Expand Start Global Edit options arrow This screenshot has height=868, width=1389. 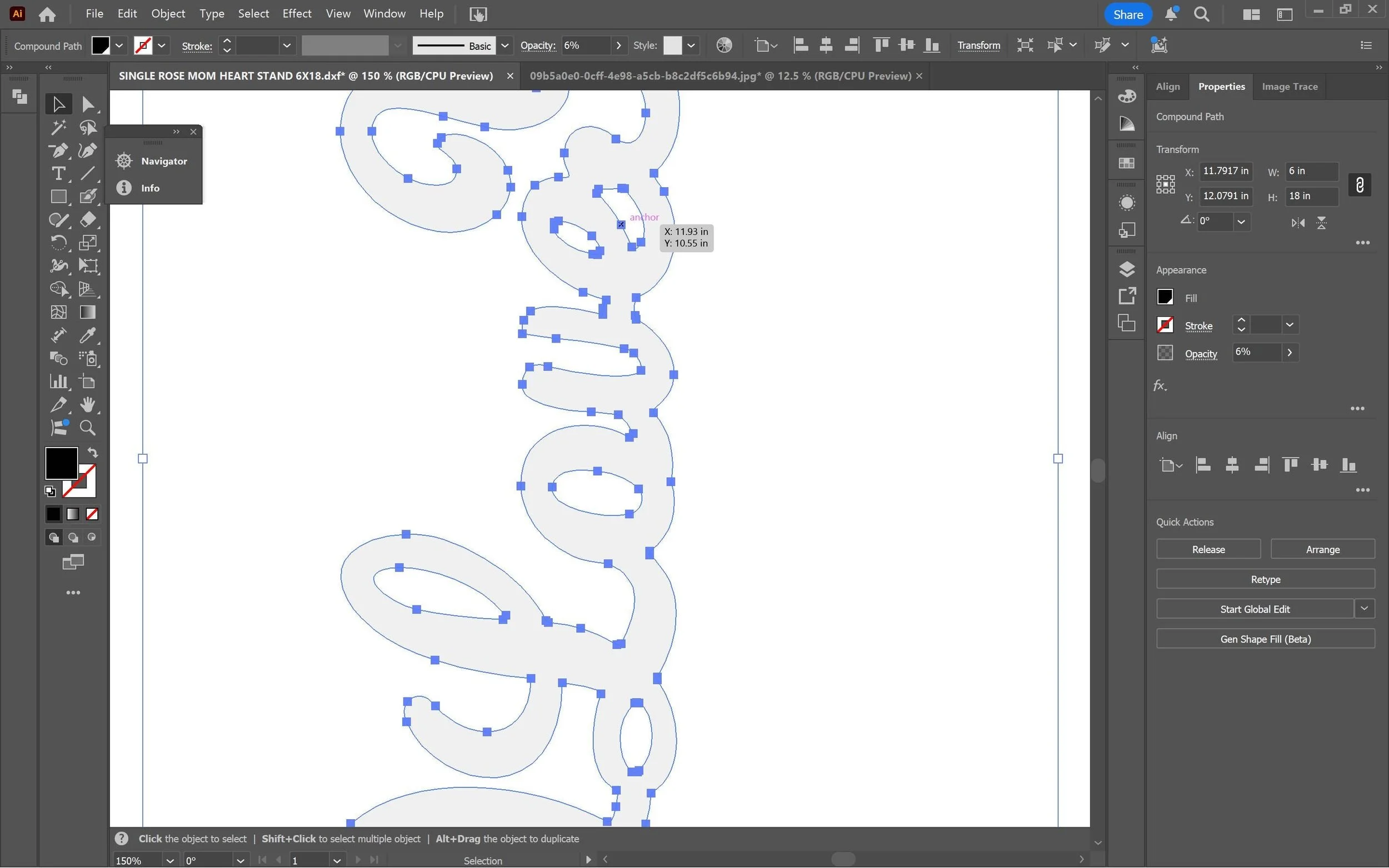[1365, 609]
